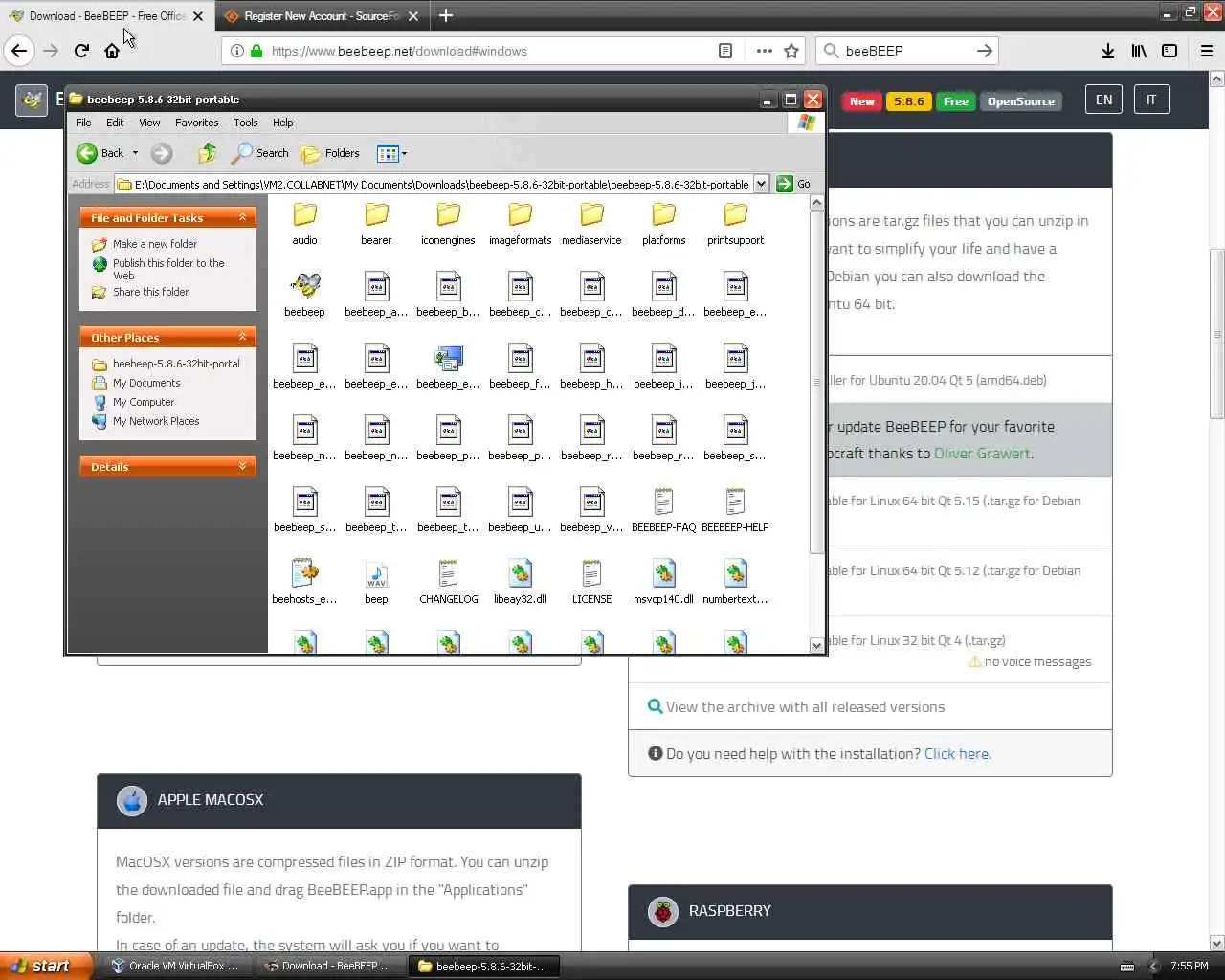The width and height of the screenshot is (1225, 980).
Task: Select the beep WAV file
Action: pyautogui.click(x=376, y=582)
